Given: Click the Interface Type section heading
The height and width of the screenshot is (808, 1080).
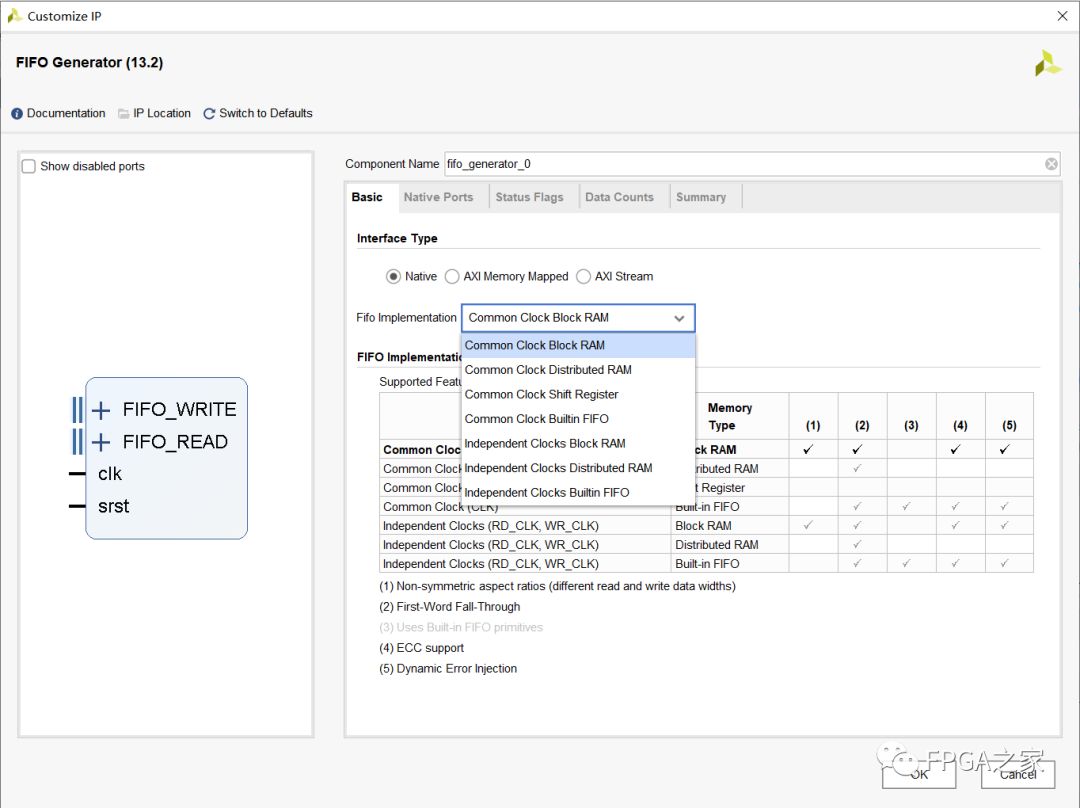Looking at the screenshot, I should tap(397, 238).
